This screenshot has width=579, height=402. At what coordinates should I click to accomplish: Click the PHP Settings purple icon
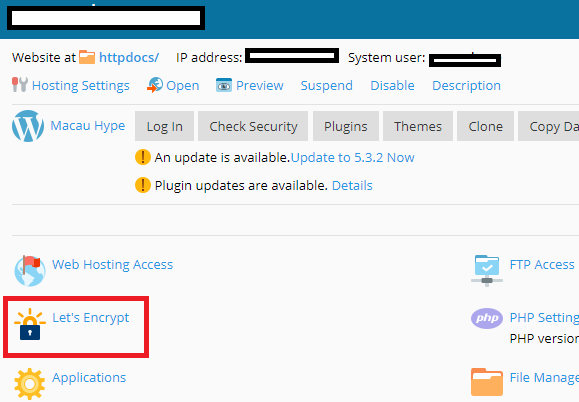click(487, 318)
